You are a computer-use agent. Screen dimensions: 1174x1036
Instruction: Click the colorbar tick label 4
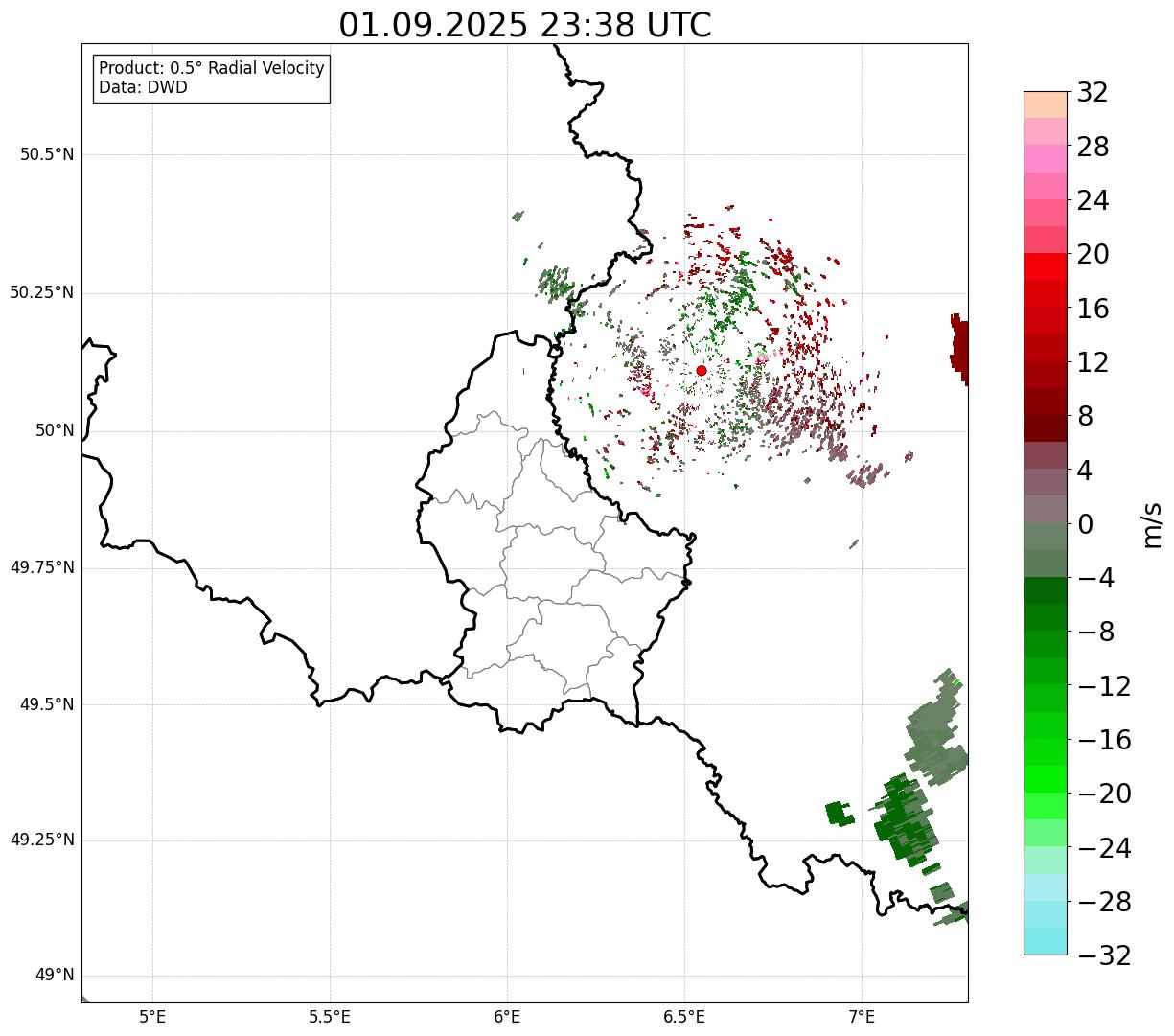coord(1085,471)
